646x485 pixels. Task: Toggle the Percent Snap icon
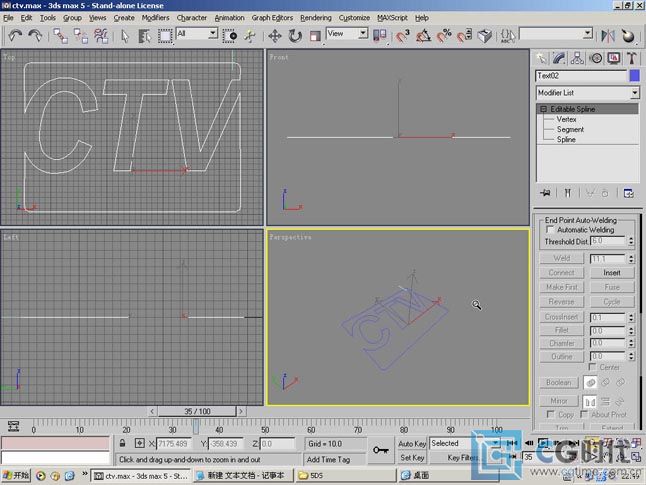tap(444, 36)
